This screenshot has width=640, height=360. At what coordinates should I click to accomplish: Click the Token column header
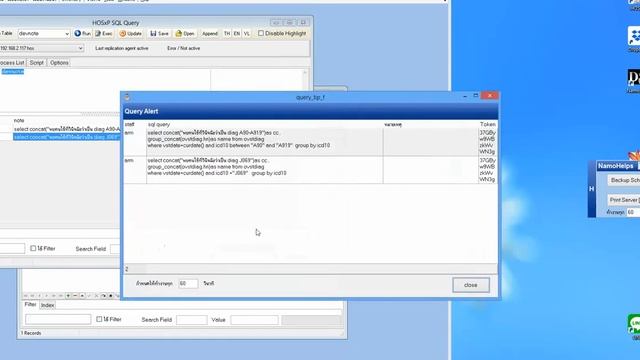[488, 124]
